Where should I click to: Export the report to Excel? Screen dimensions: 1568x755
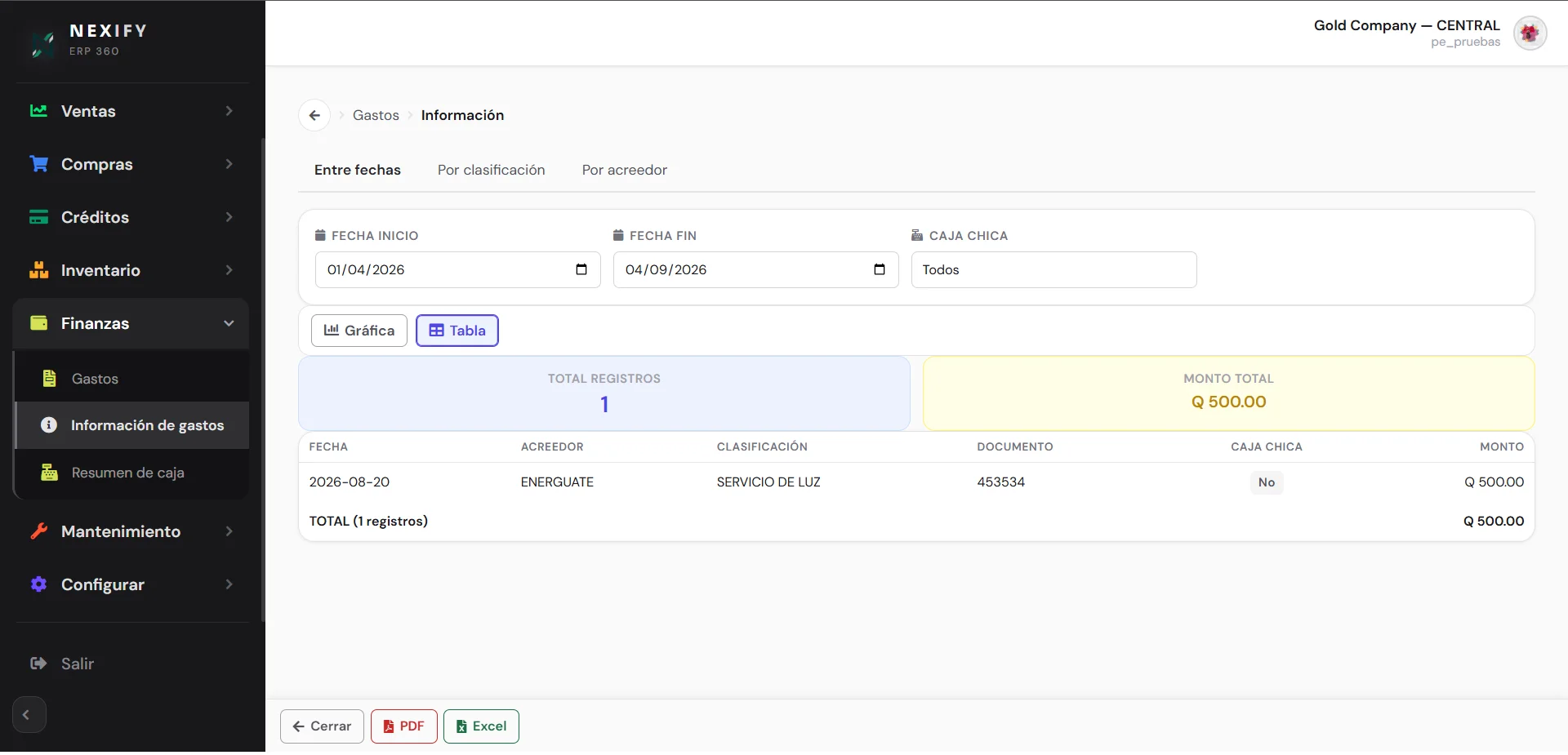point(481,726)
